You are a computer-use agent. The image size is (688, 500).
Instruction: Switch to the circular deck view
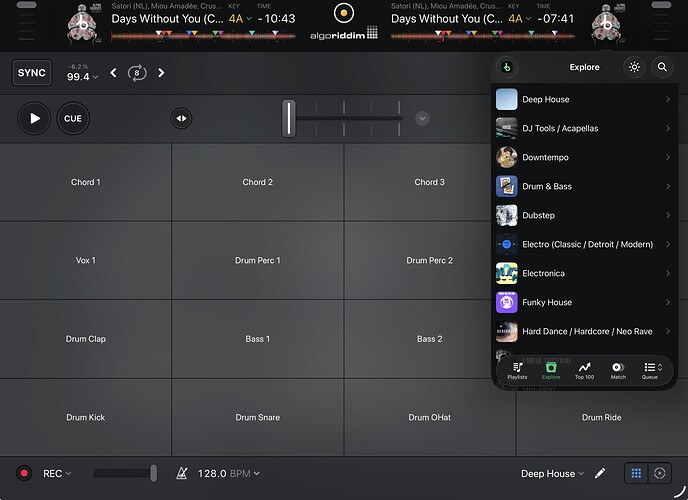[x=659, y=473]
